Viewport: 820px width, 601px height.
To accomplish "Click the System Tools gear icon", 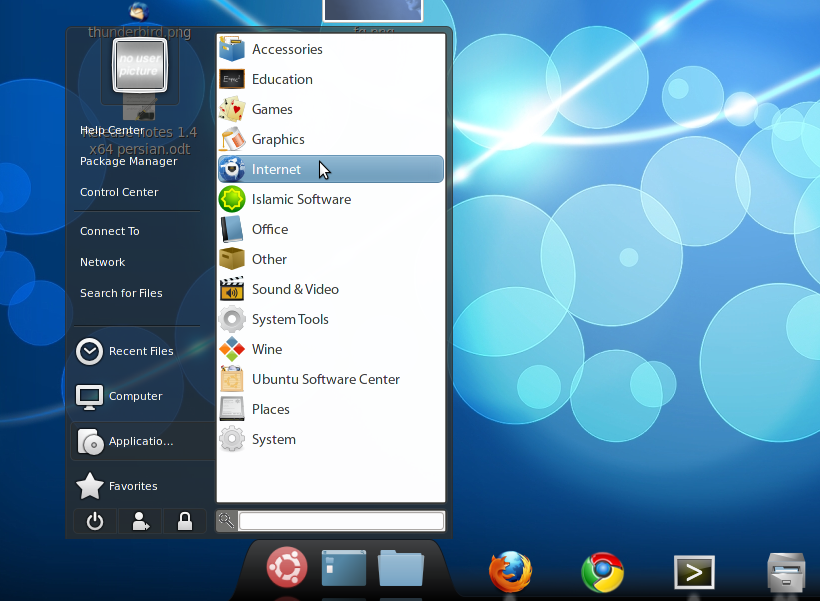I will 232,319.
